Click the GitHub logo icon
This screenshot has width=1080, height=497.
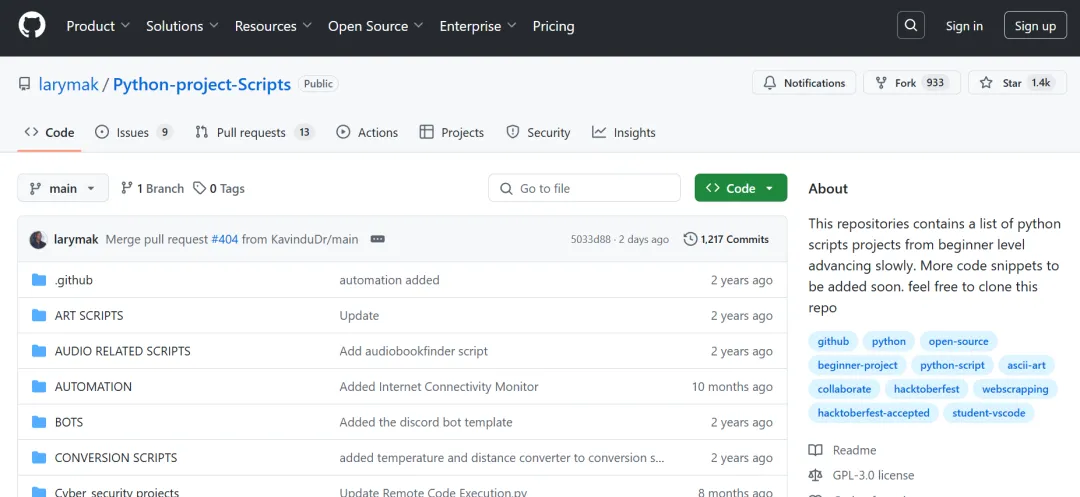tap(32, 26)
